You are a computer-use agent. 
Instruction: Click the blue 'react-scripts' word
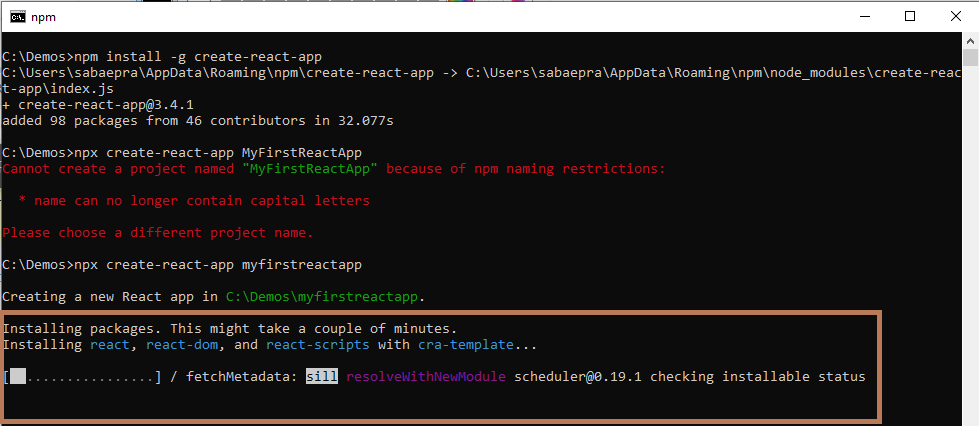[317, 344]
